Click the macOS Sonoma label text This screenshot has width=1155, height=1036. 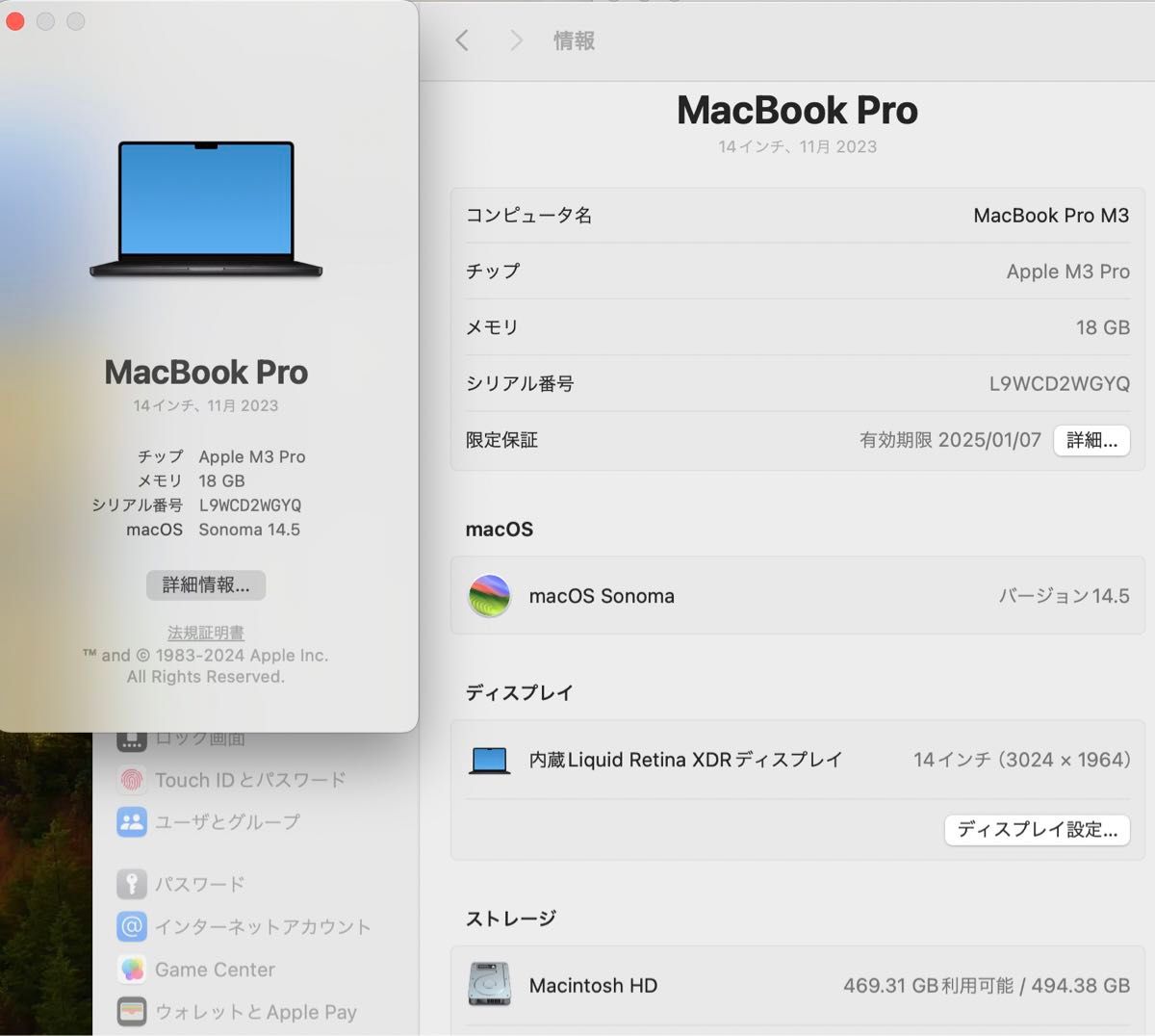click(602, 596)
